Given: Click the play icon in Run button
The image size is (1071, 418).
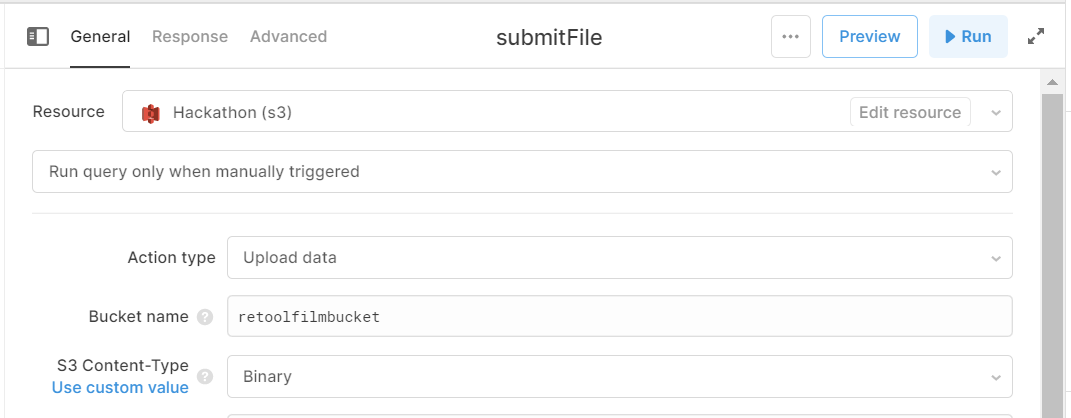Looking at the screenshot, I should (x=950, y=37).
